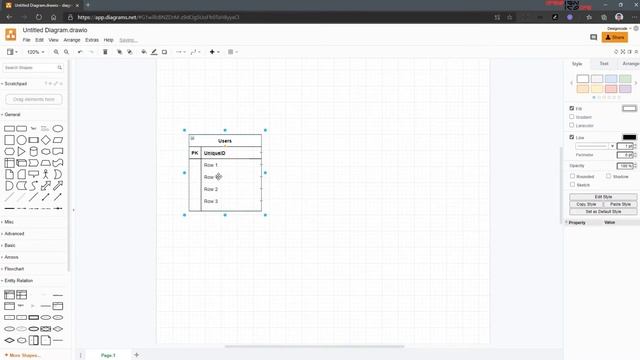Open the diagrams.net logo home icon
The height and width of the screenshot is (360, 640).
click(x=11, y=35)
